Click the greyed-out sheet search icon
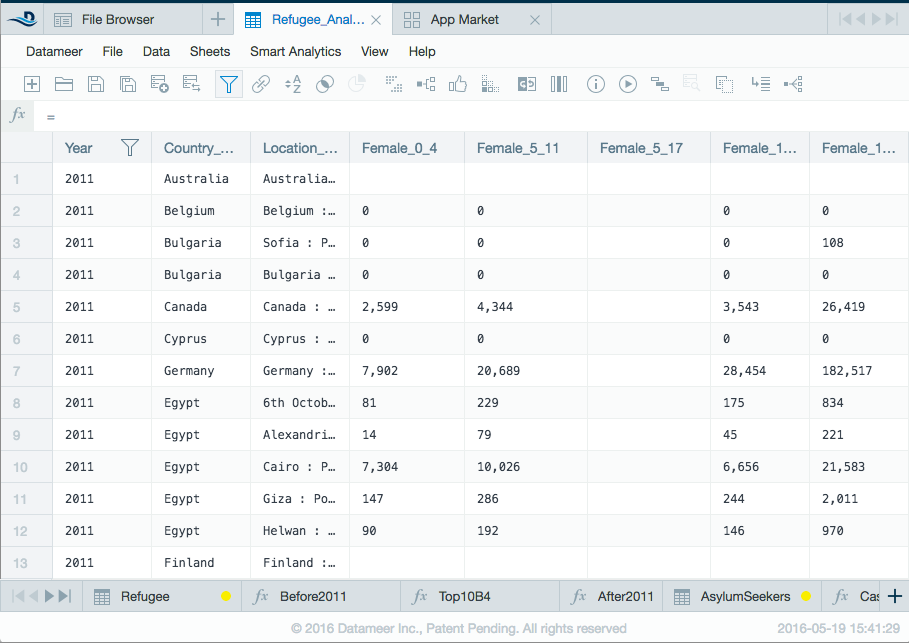The image size is (909, 643). click(691, 83)
